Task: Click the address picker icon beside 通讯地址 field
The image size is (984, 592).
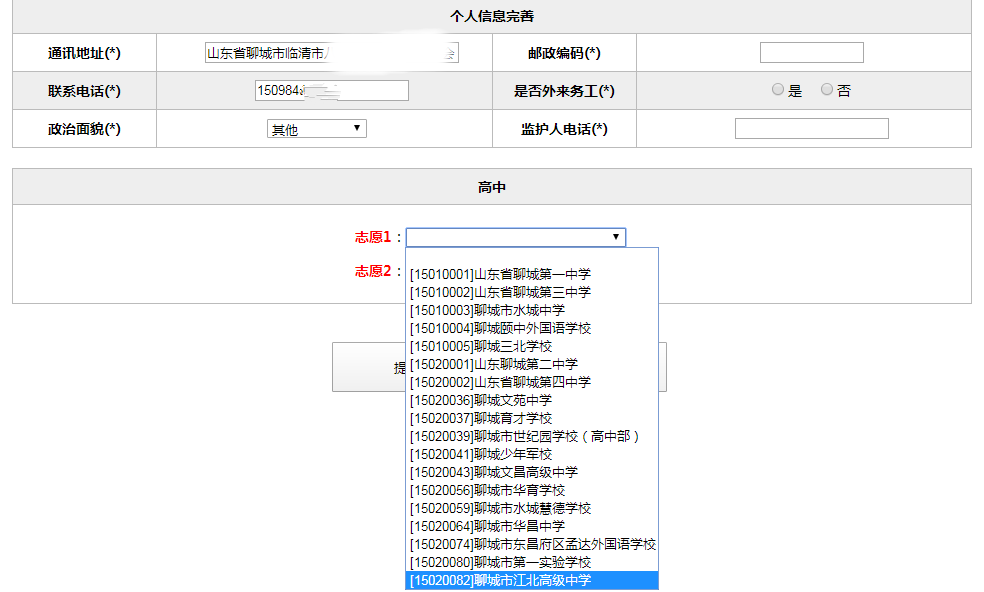Action: coord(451,52)
